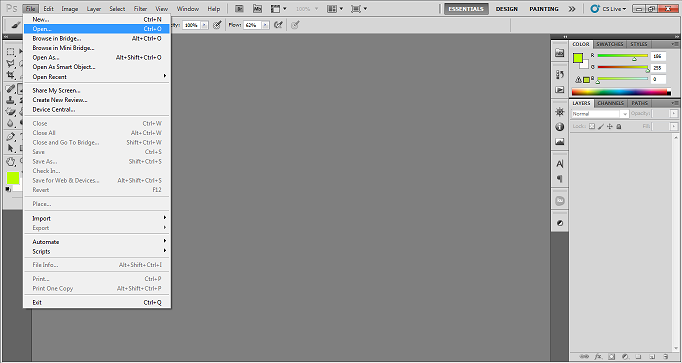
Task: Expand the Automate submenu
Action: 97,242
